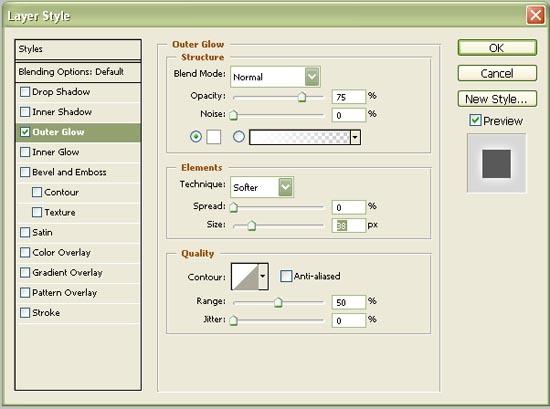Enable the Pattern Overlay checkbox

coord(25,292)
